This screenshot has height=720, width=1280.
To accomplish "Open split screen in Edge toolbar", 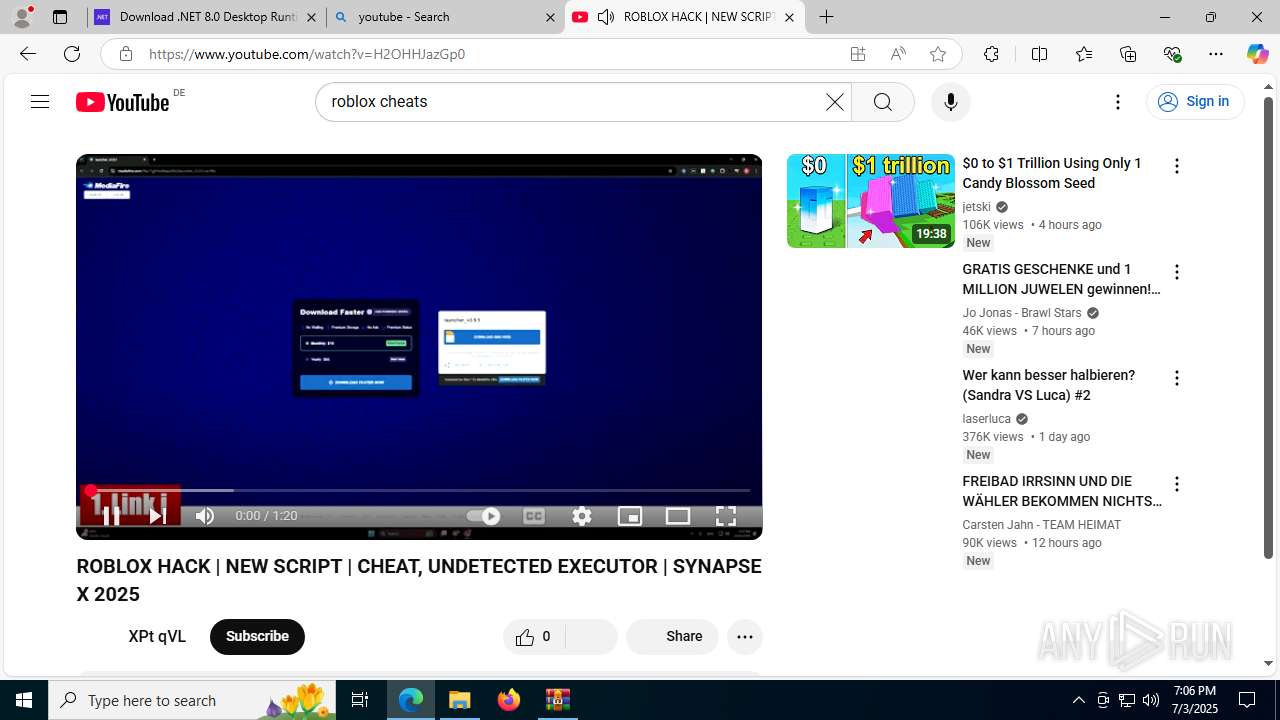I will pyautogui.click(x=1039, y=54).
